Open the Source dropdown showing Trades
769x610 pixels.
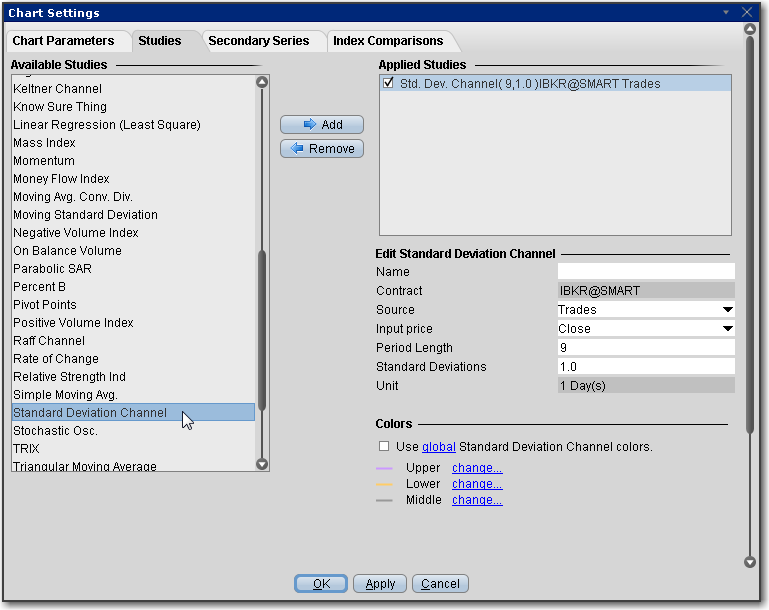[x=645, y=310]
